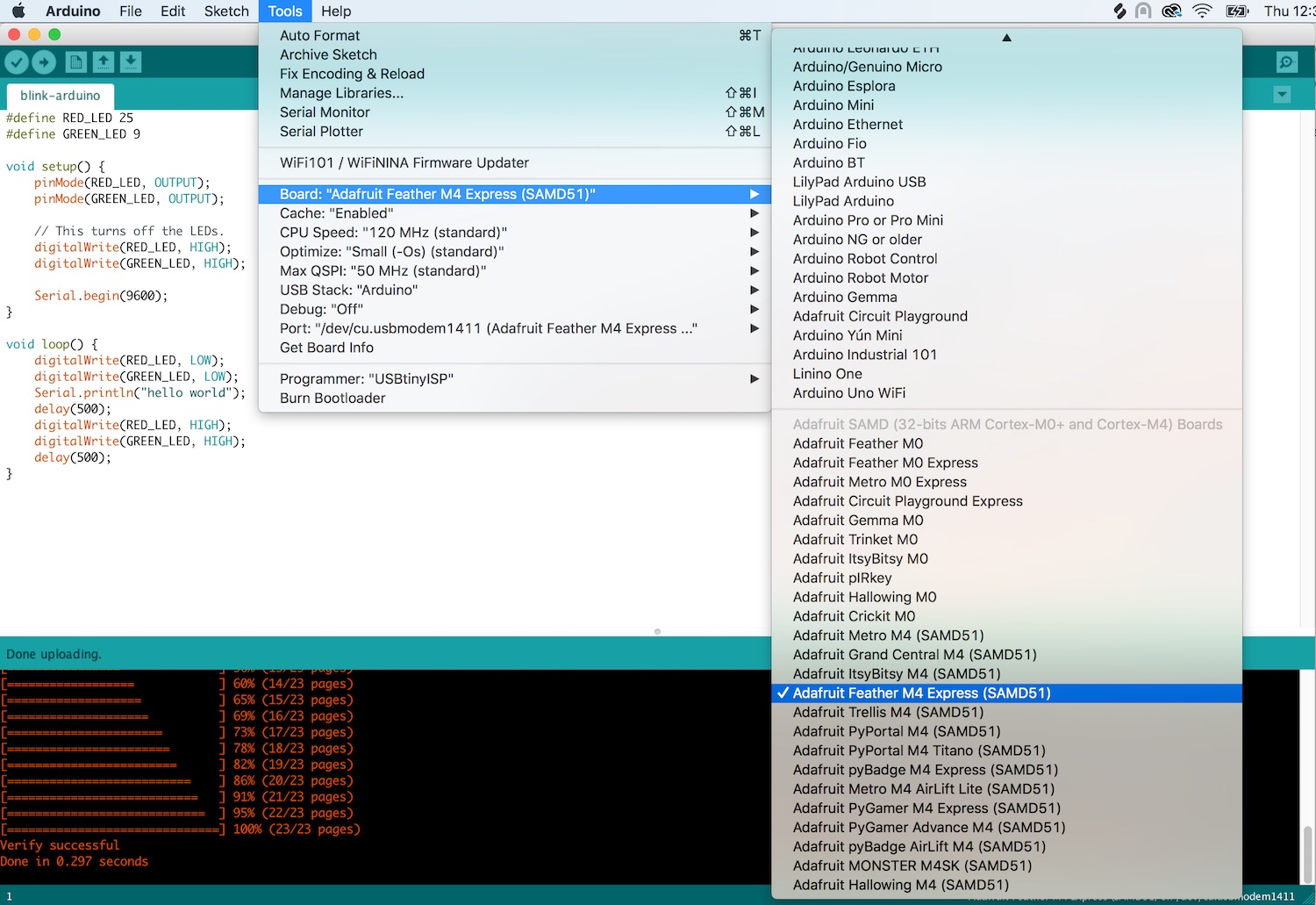Expand the Programmer "USBtinyISP" submenu
This screenshot has width=1316, height=905.
pos(515,379)
